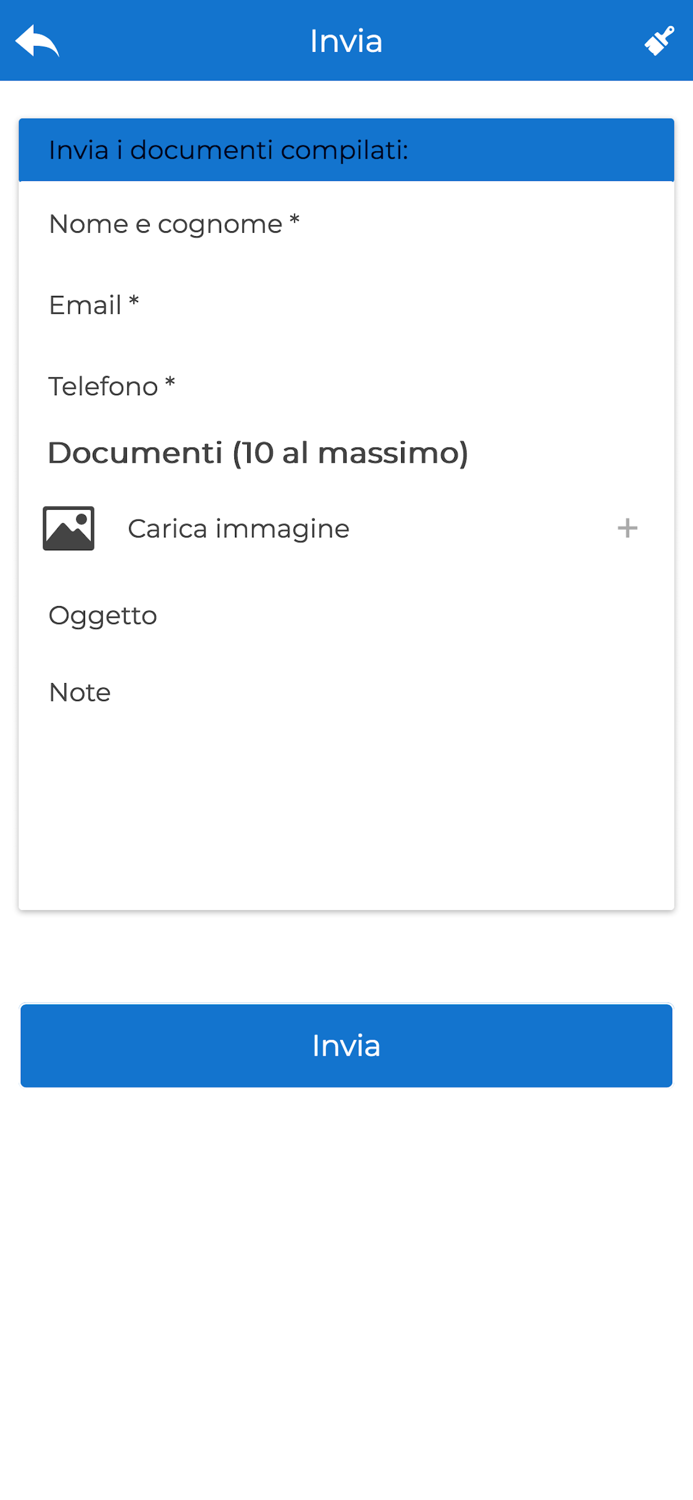Click the Carica immagine label

(238, 527)
